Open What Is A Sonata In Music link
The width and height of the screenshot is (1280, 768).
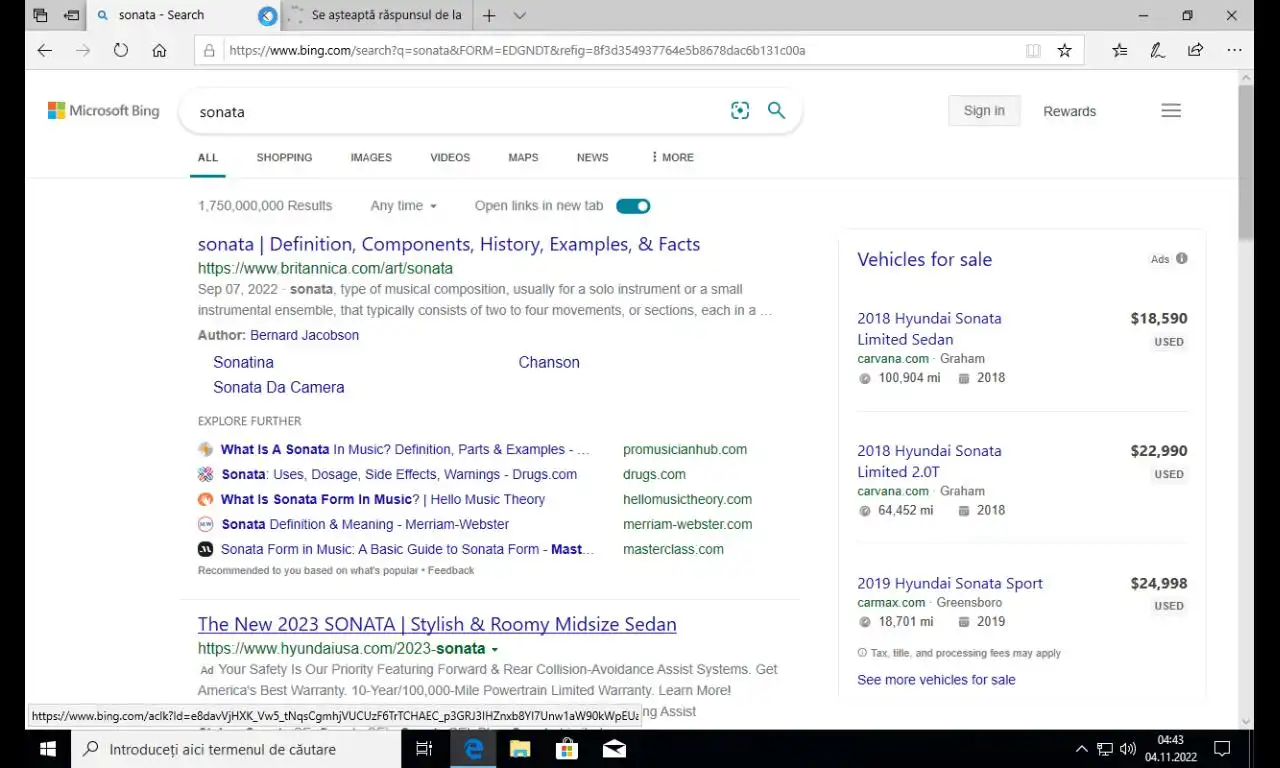point(405,449)
